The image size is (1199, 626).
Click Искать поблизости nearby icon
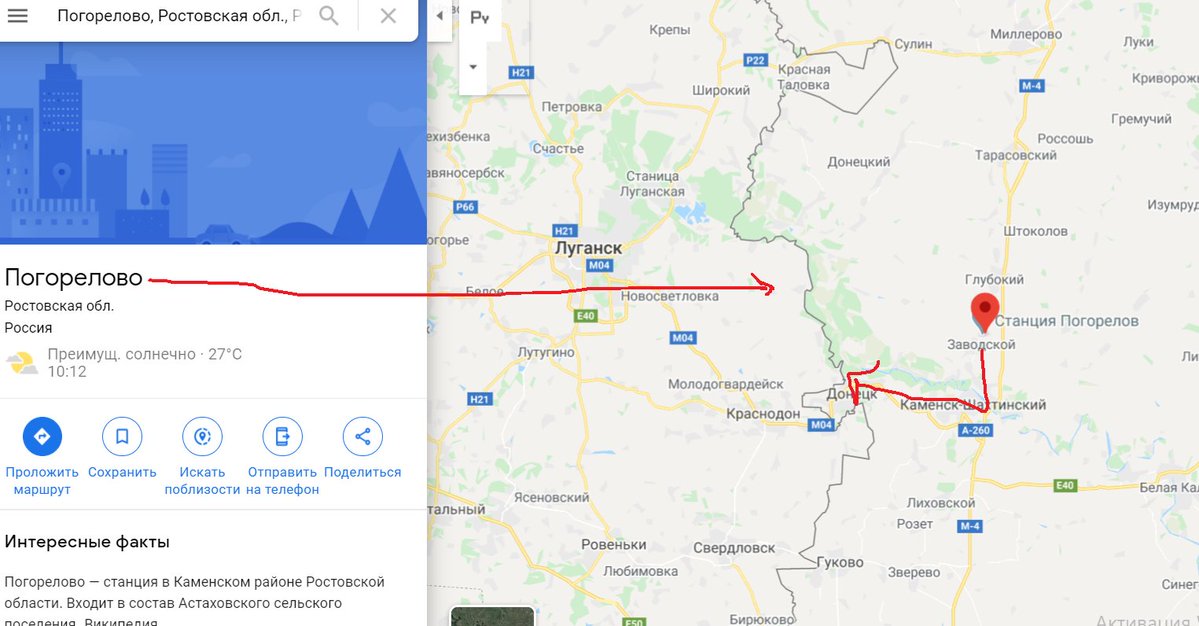pyautogui.click(x=203, y=436)
